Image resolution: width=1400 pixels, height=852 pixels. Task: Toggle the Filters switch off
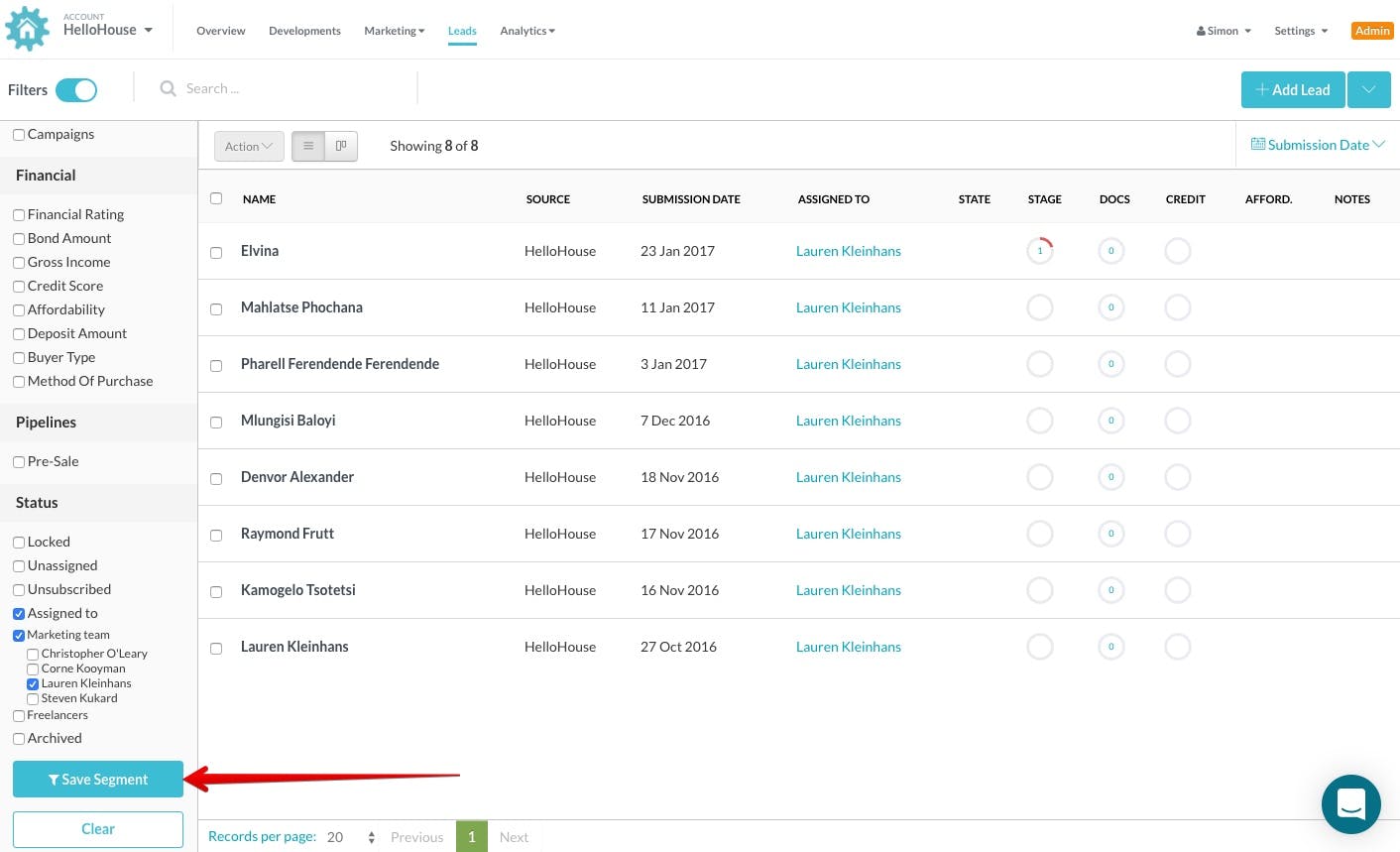click(x=76, y=89)
